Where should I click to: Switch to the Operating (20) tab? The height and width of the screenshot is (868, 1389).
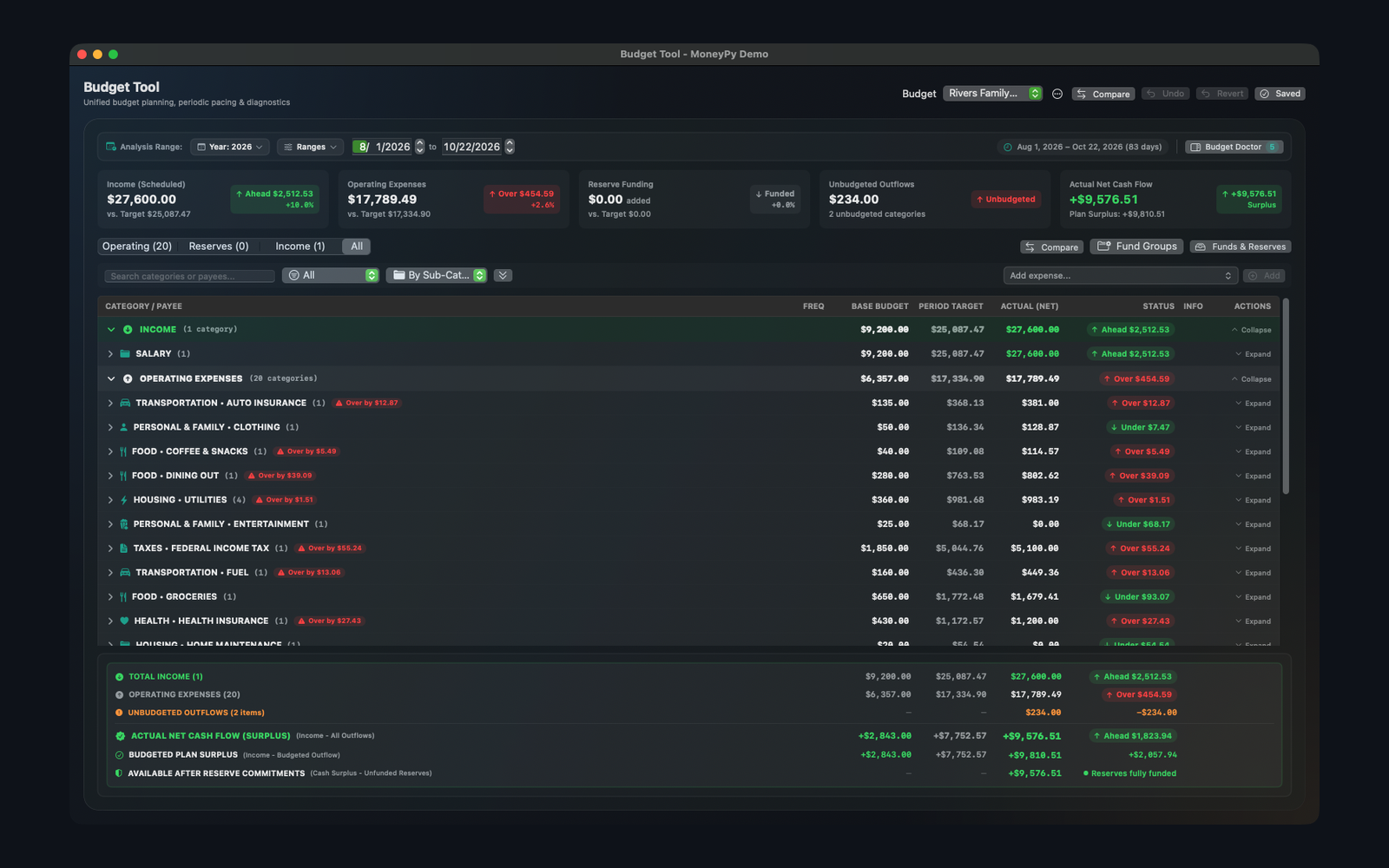(137, 247)
